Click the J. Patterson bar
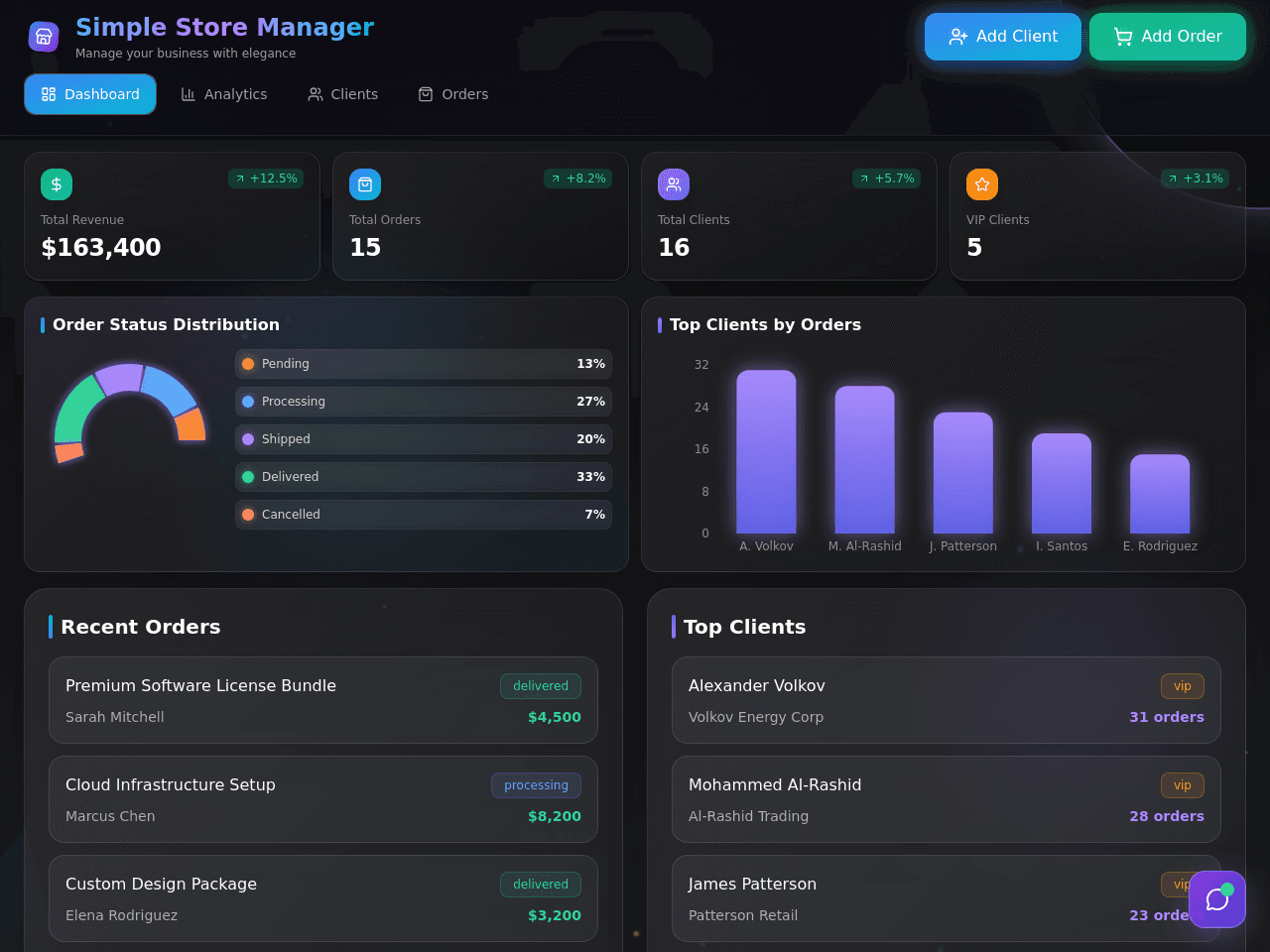The height and width of the screenshot is (952, 1270). [963, 473]
